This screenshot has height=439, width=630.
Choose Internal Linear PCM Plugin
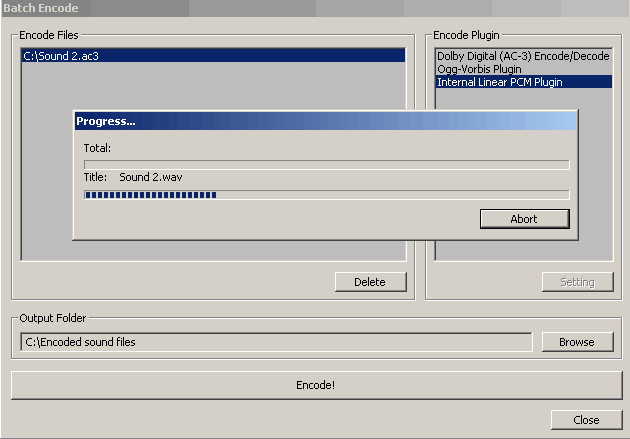[524, 82]
